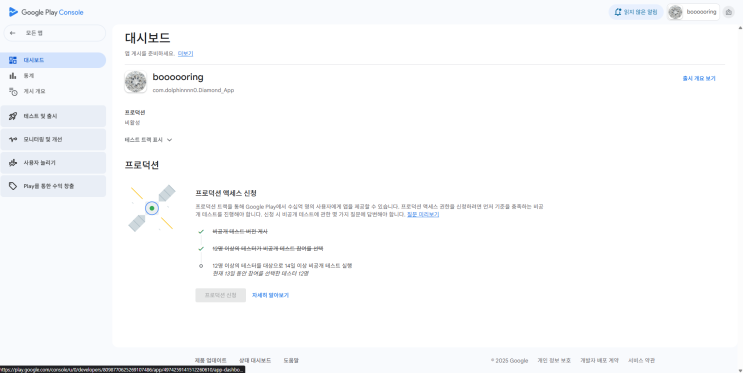Open 서비스 약관 footer link

642,361
